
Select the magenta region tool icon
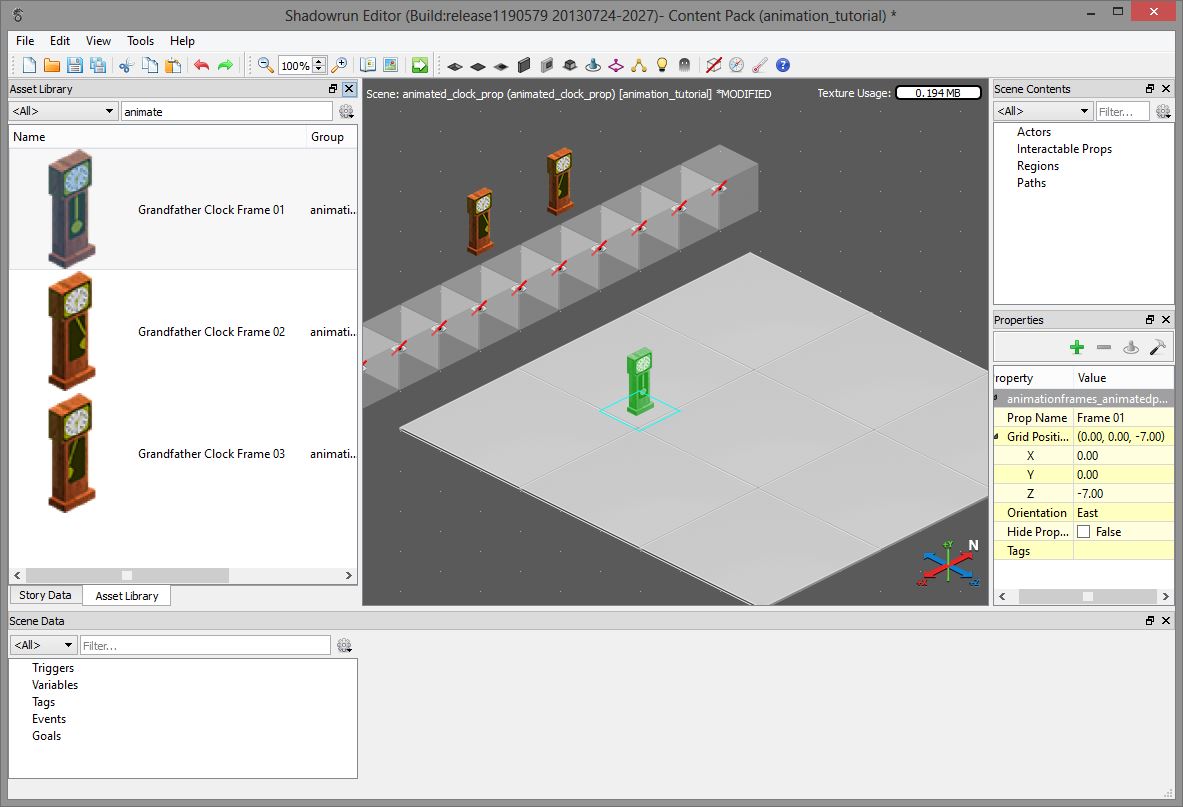point(616,66)
